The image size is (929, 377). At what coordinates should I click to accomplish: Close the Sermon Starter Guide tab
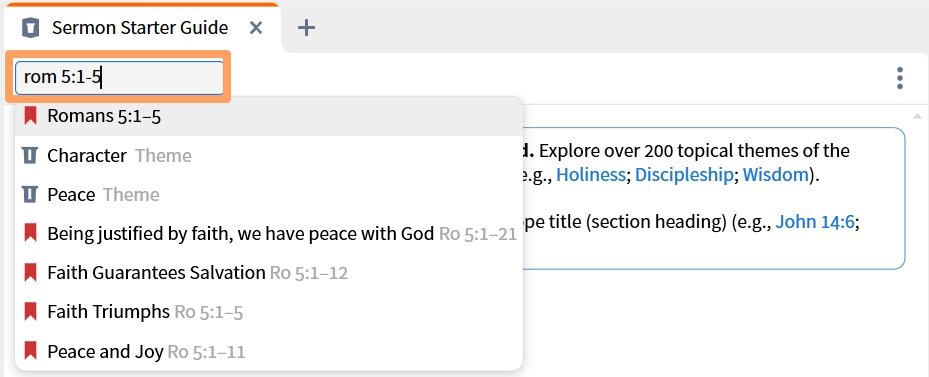(255, 27)
